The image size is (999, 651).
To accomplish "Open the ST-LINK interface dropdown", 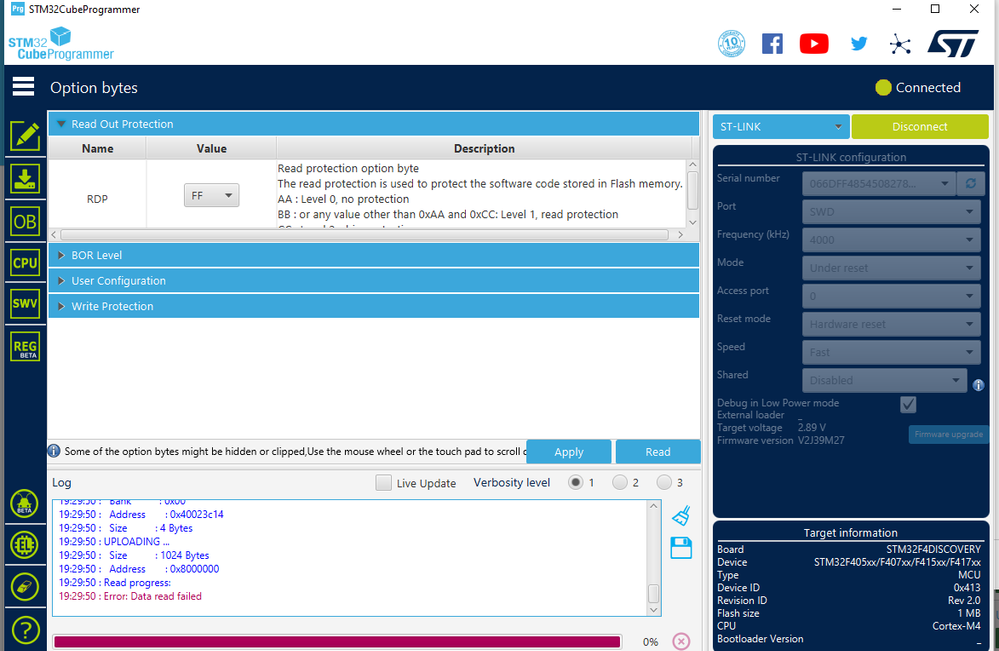I will pos(781,127).
